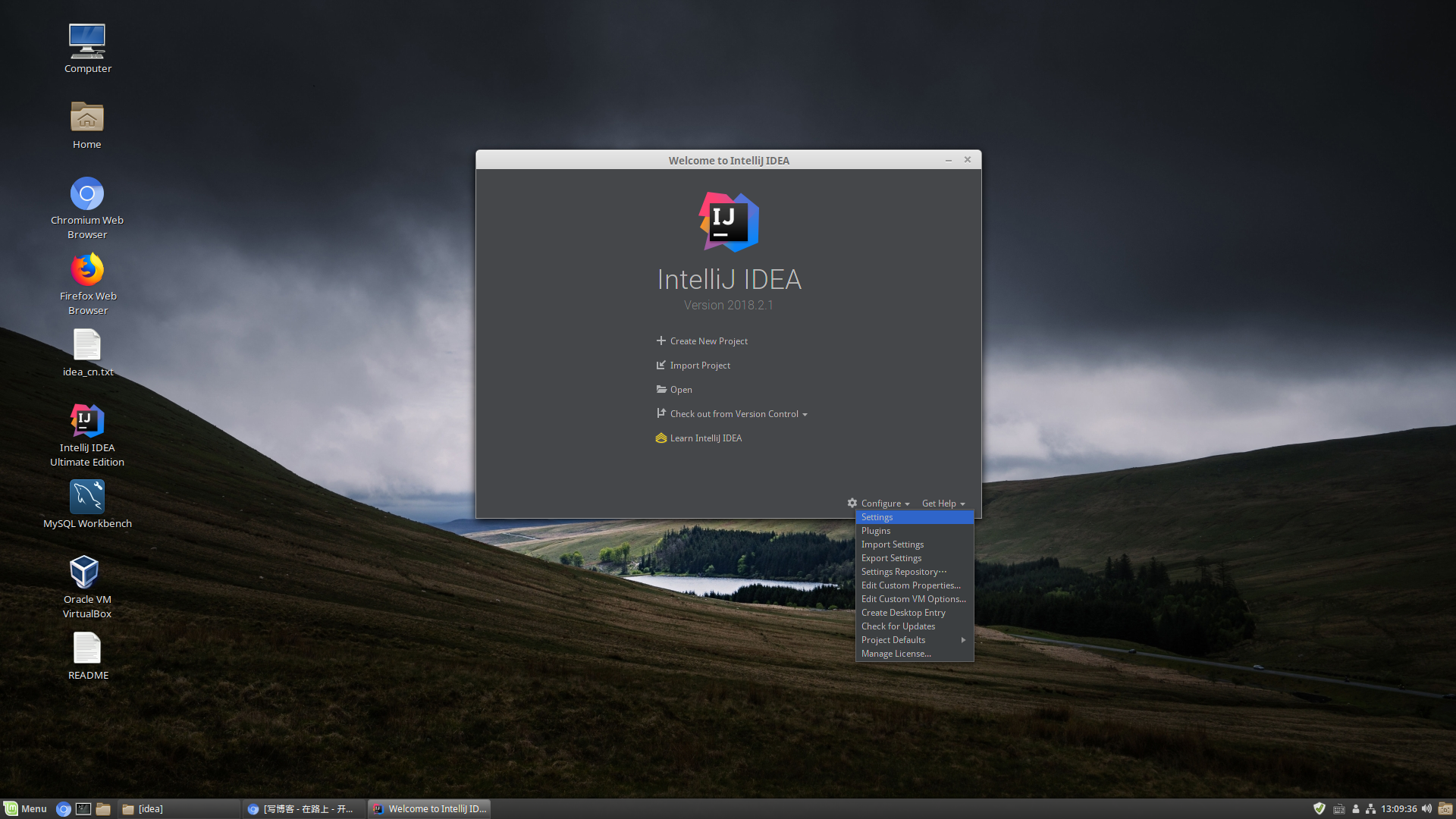The width and height of the screenshot is (1456, 819).
Task: Open file manager from the taskbar launcher
Action: pyautogui.click(x=103, y=809)
